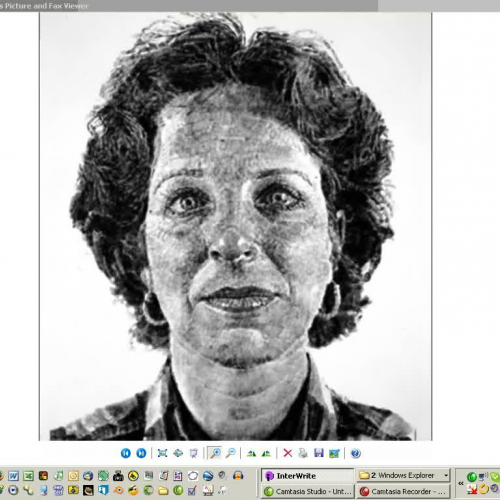Go to the next image
500x500 pixels.
point(141,453)
